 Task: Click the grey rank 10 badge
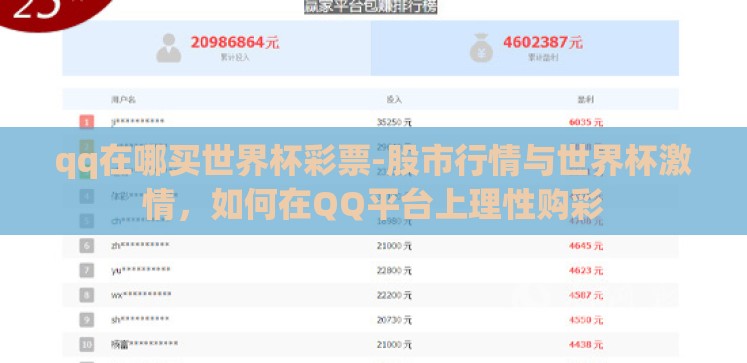(x=87, y=344)
